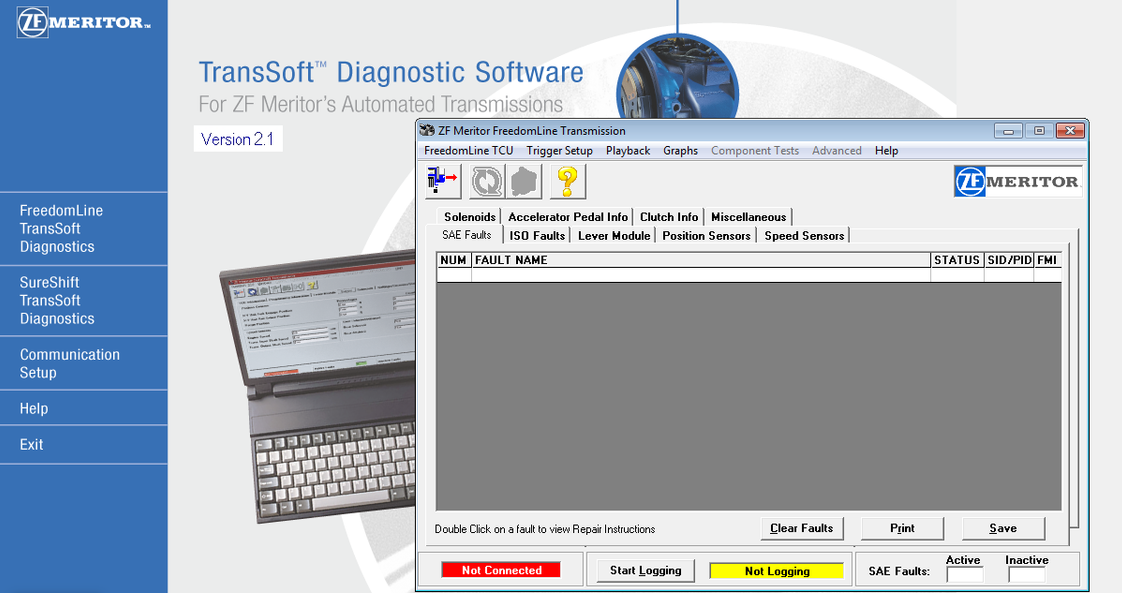Click the refresh arrows toolbar icon
This screenshot has height=593, width=1122.
487,181
